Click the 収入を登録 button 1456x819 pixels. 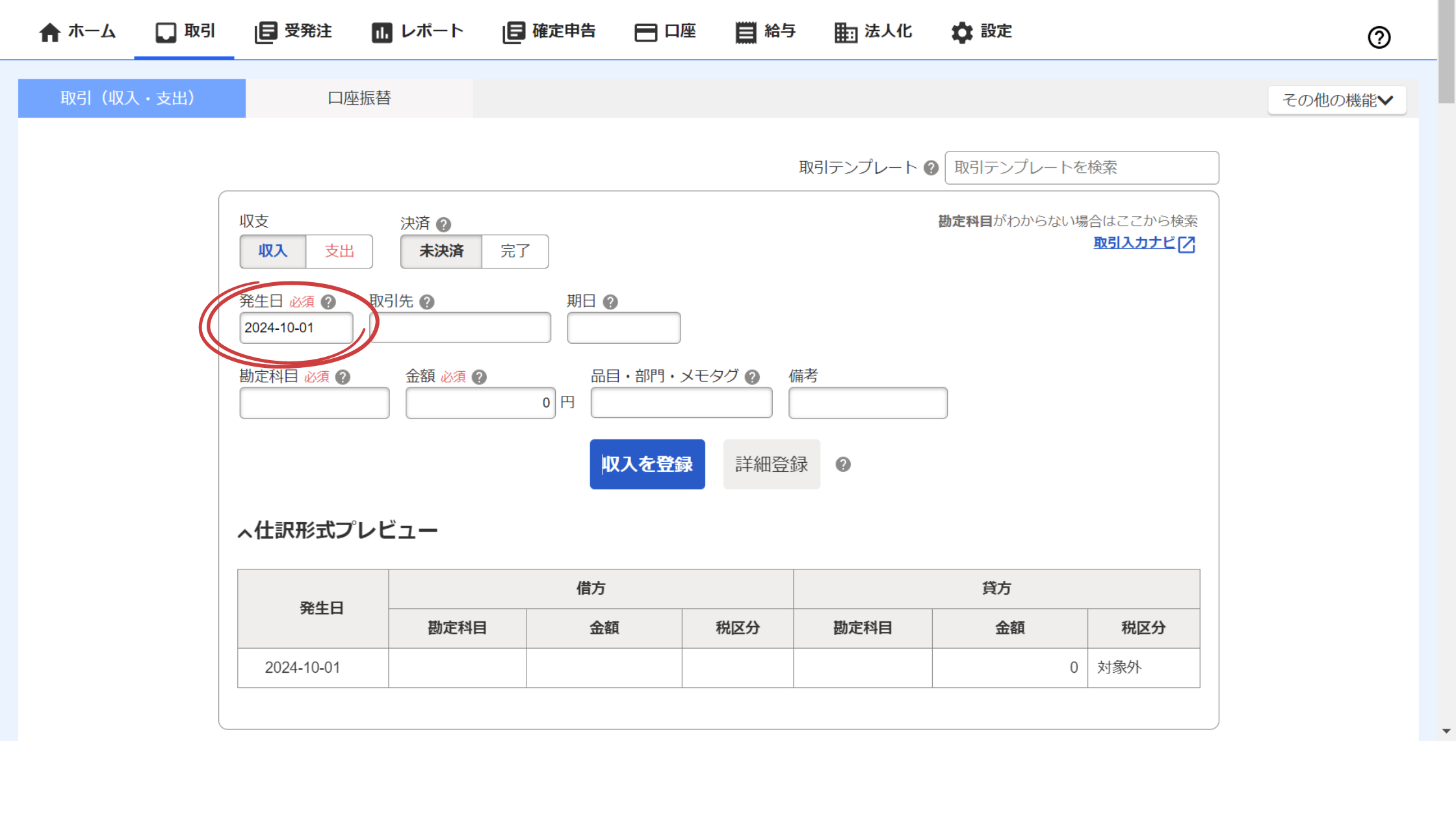647,463
